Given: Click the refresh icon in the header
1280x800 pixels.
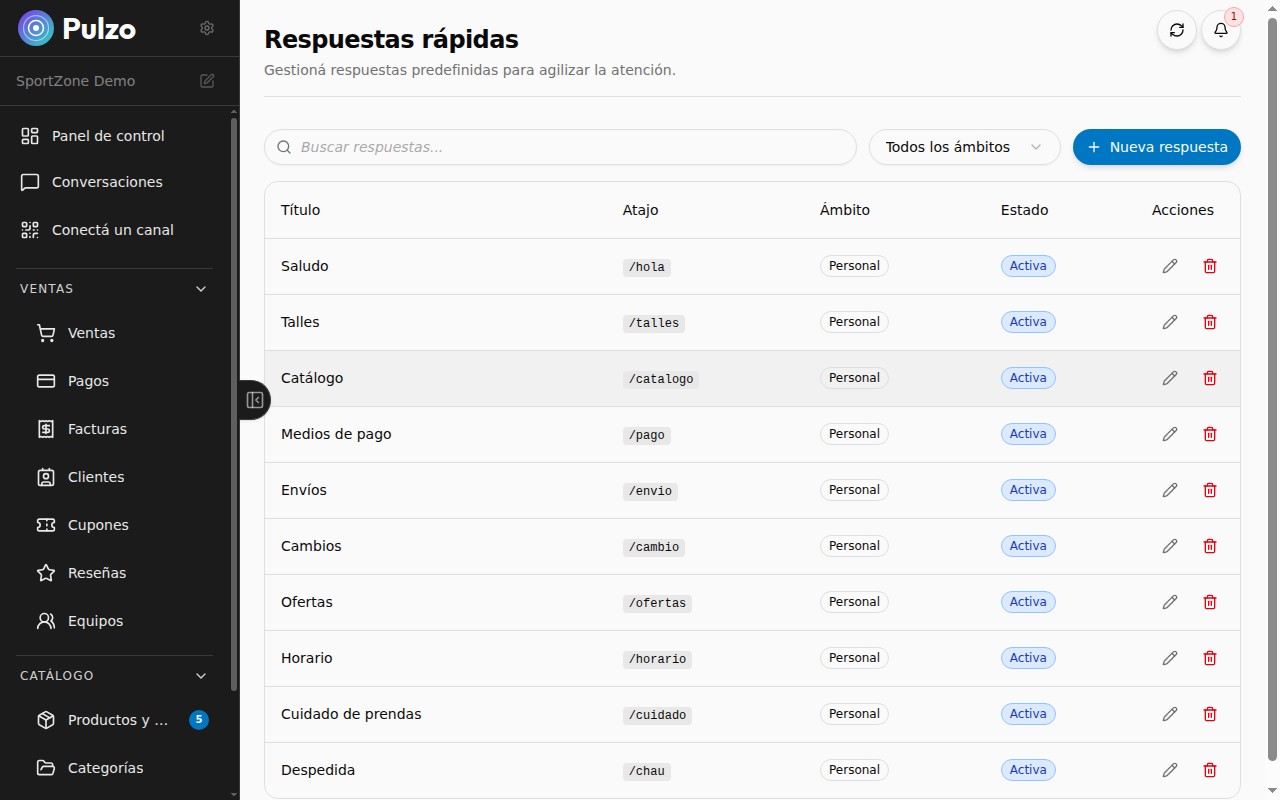Looking at the screenshot, I should pos(1177,30).
